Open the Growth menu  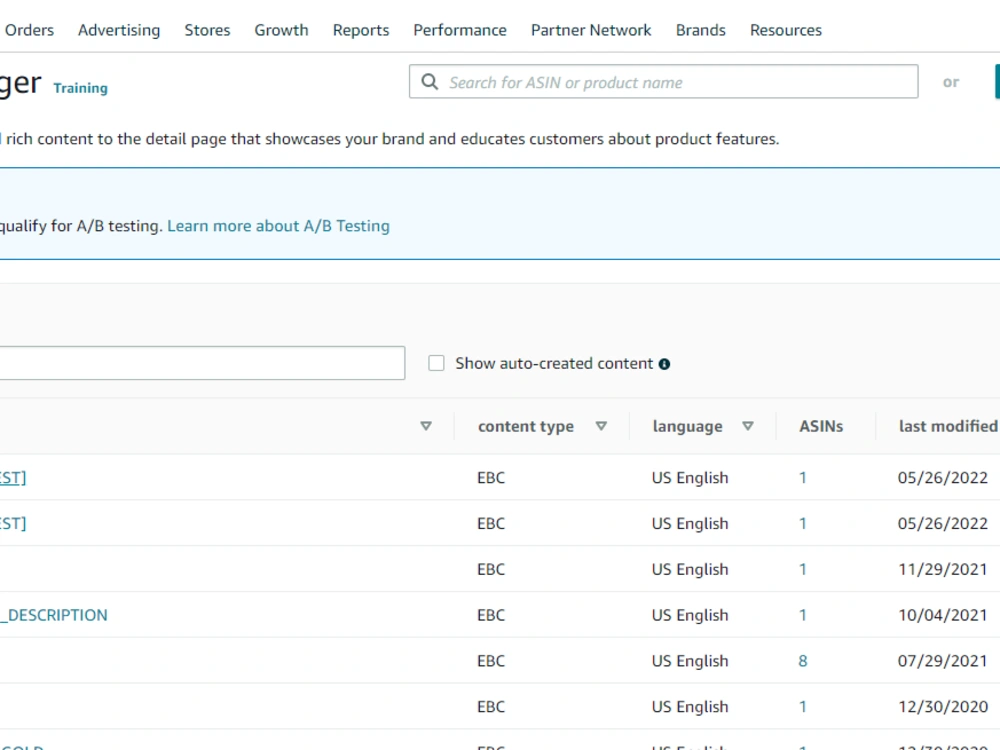click(x=281, y=30)
